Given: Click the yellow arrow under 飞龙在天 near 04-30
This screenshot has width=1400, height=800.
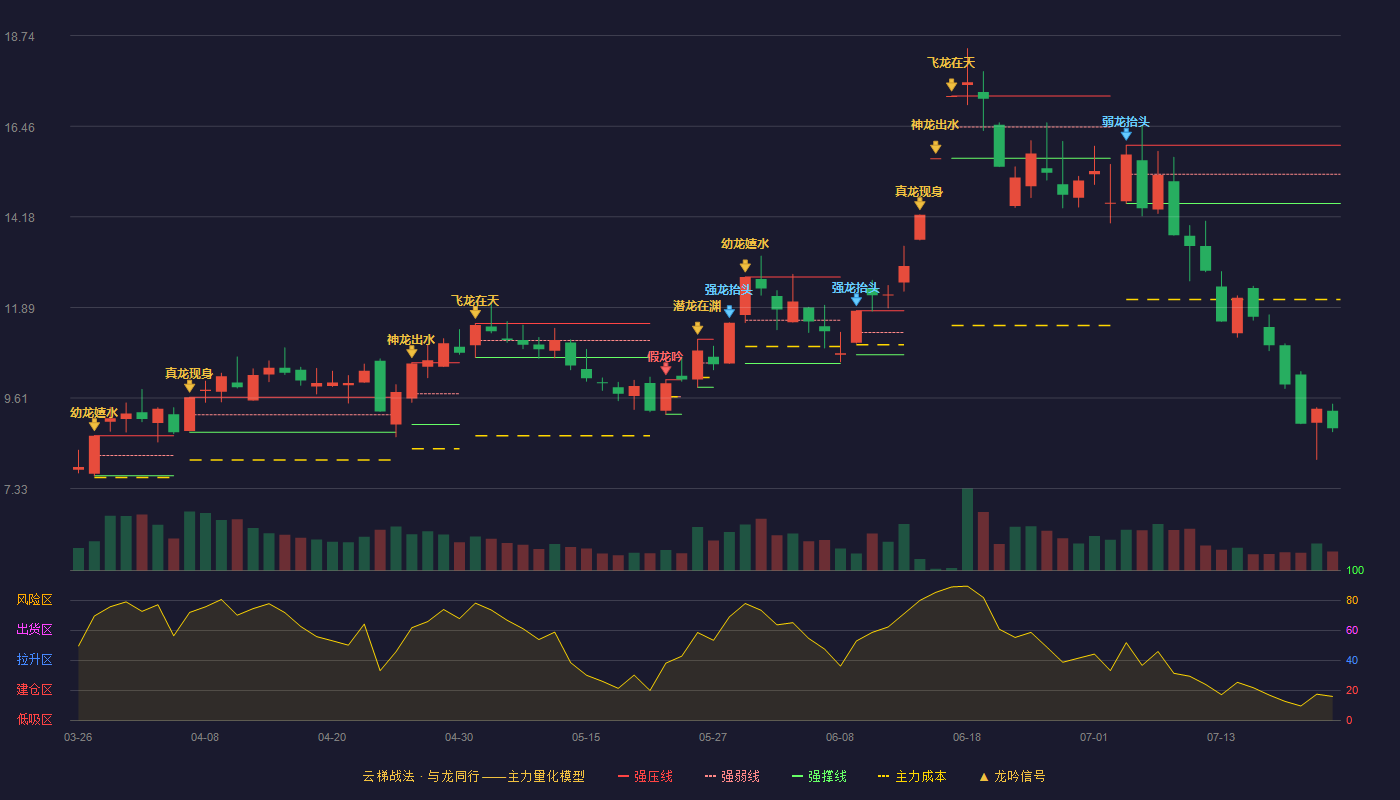Looking at the screenshot, I should 475,313.
